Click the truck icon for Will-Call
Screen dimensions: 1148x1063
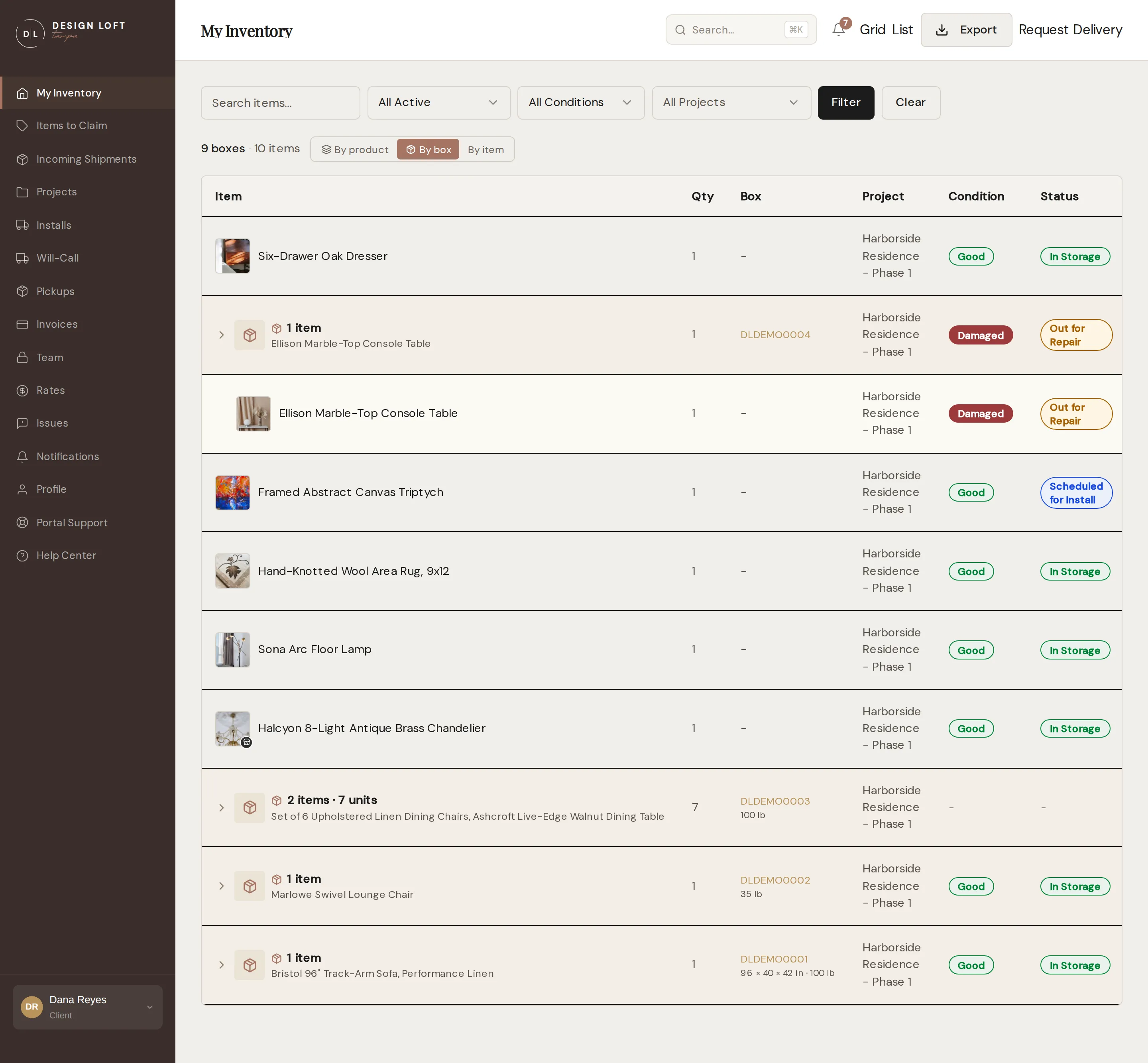[x=22, y=258]
